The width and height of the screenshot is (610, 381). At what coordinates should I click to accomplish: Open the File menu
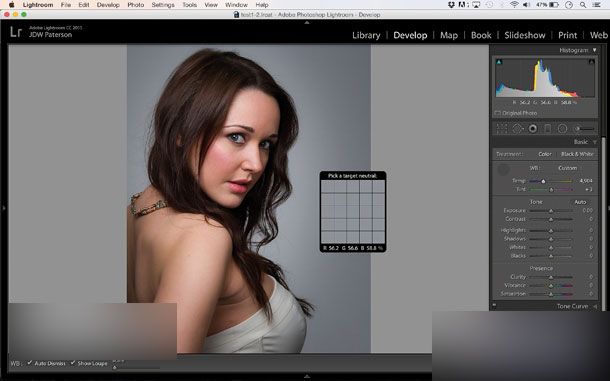point(66,5)
